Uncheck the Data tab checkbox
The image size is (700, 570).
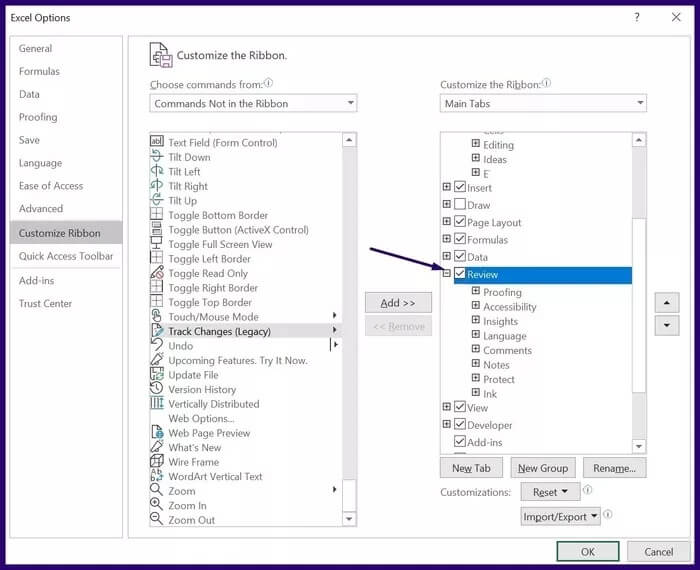coord(460,256)
